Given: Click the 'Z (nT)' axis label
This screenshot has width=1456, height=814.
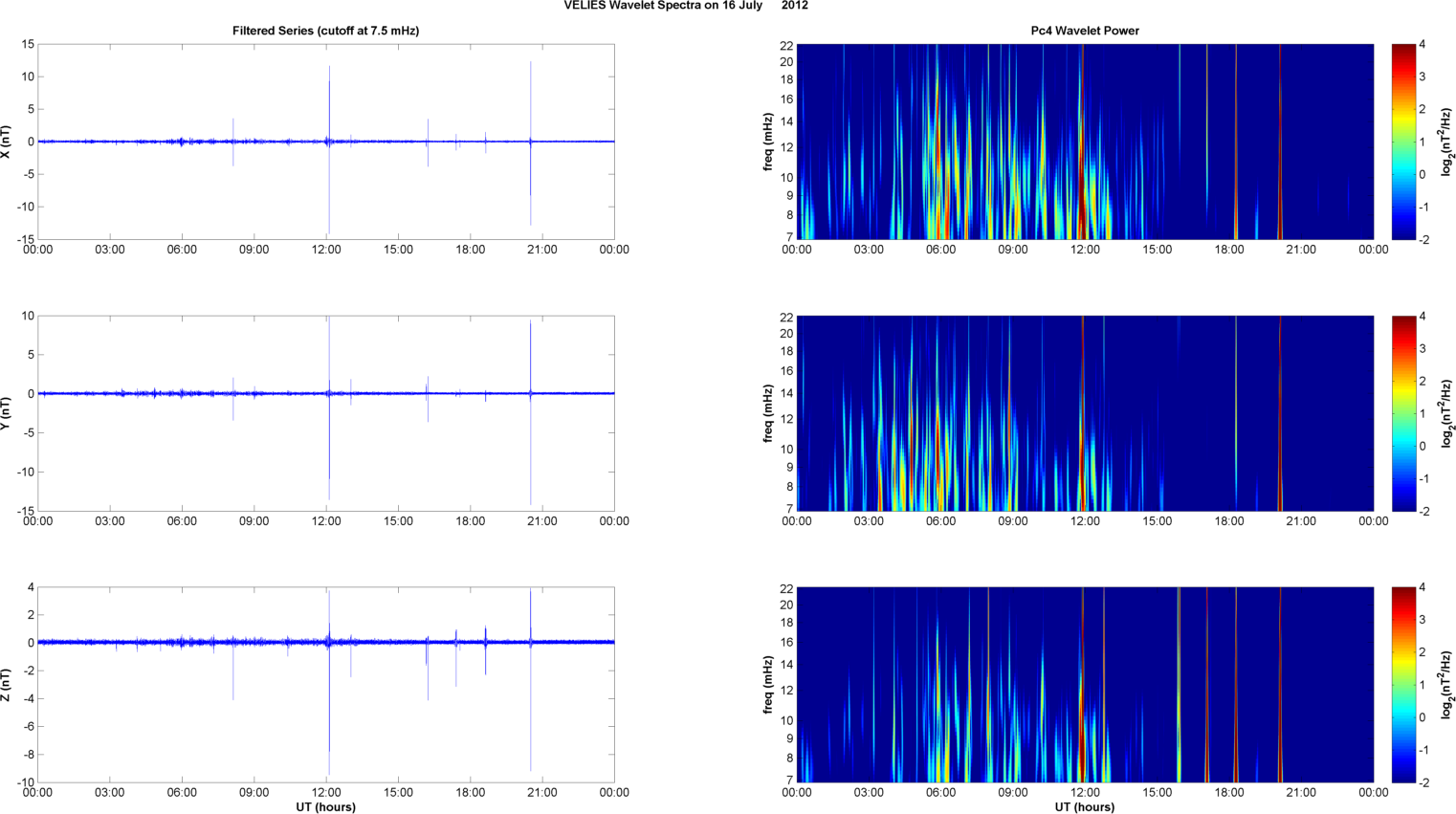Looking at the screenshot, I should 6,685.
